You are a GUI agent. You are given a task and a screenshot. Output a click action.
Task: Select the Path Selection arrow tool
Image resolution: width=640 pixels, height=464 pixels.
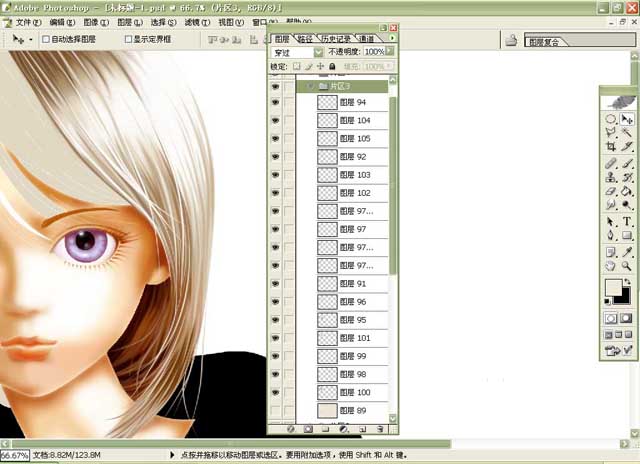click(611, 222)
